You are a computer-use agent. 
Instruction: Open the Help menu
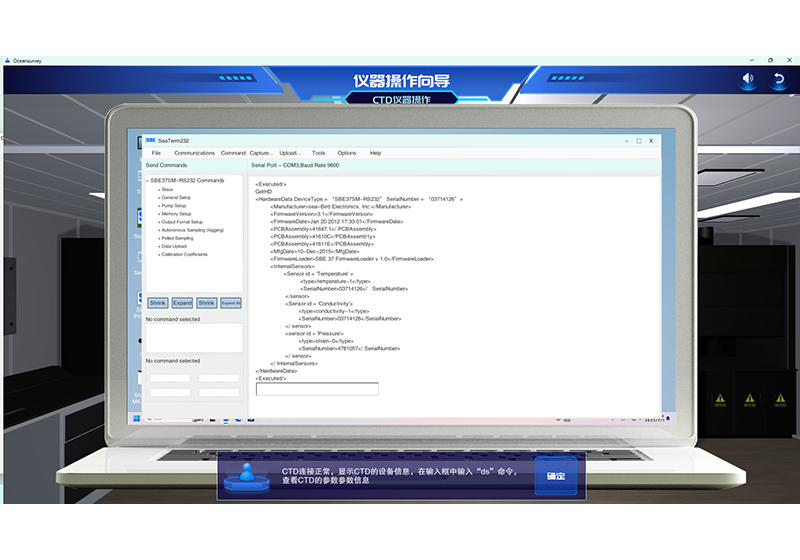[376, 153]
